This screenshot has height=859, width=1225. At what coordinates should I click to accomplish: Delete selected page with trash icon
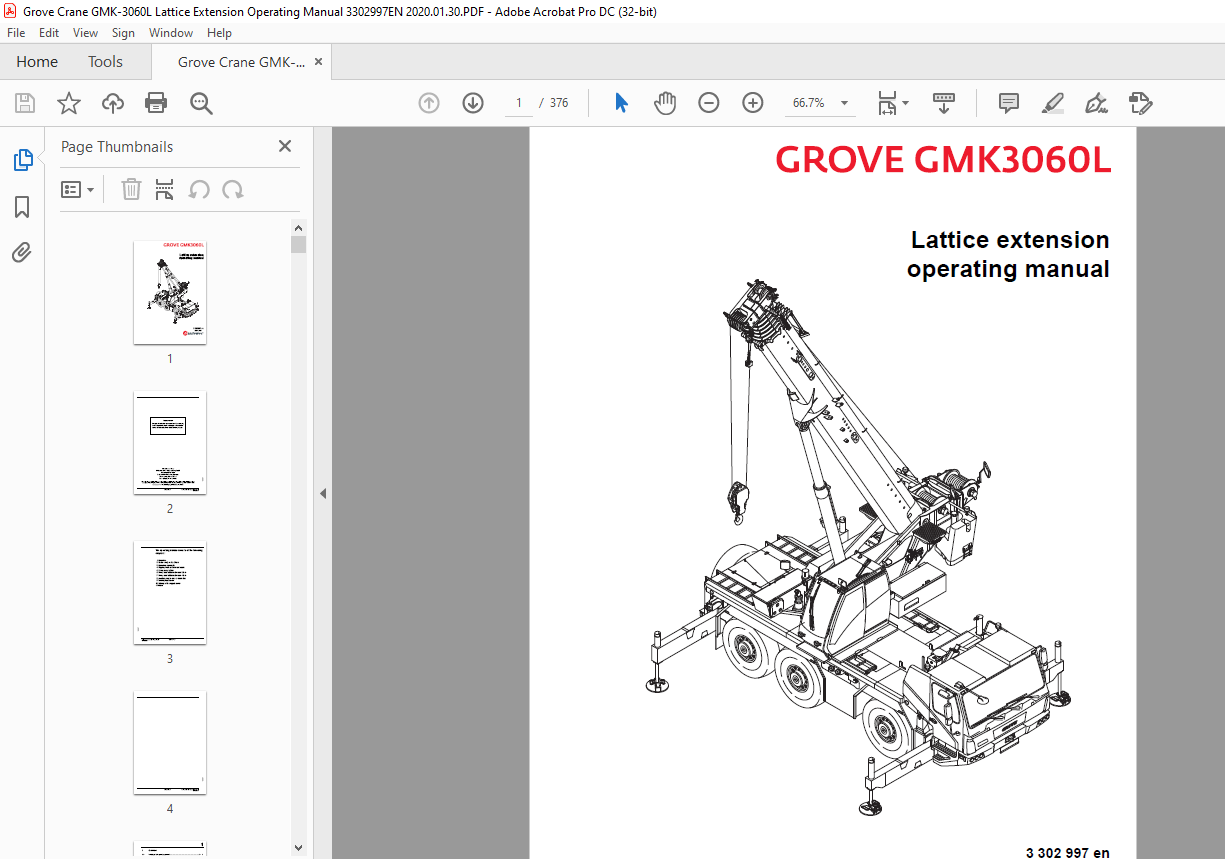pyautogui.click(x=131, y=189)
